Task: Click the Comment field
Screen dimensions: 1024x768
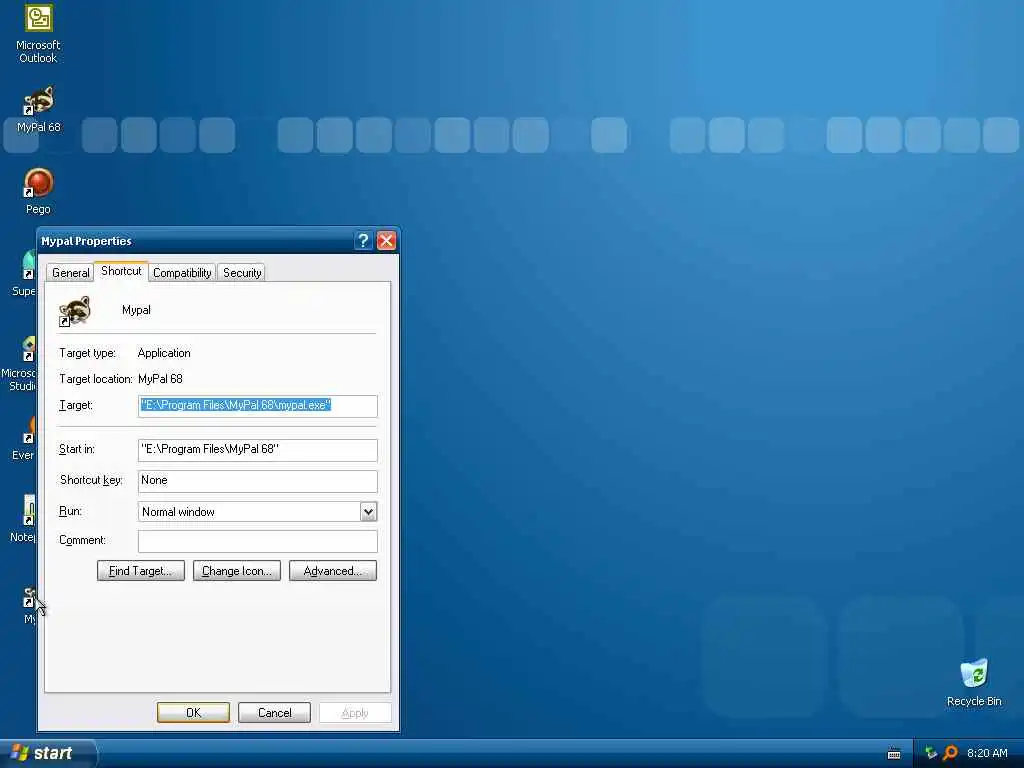Action: click(x=257, y=541)
